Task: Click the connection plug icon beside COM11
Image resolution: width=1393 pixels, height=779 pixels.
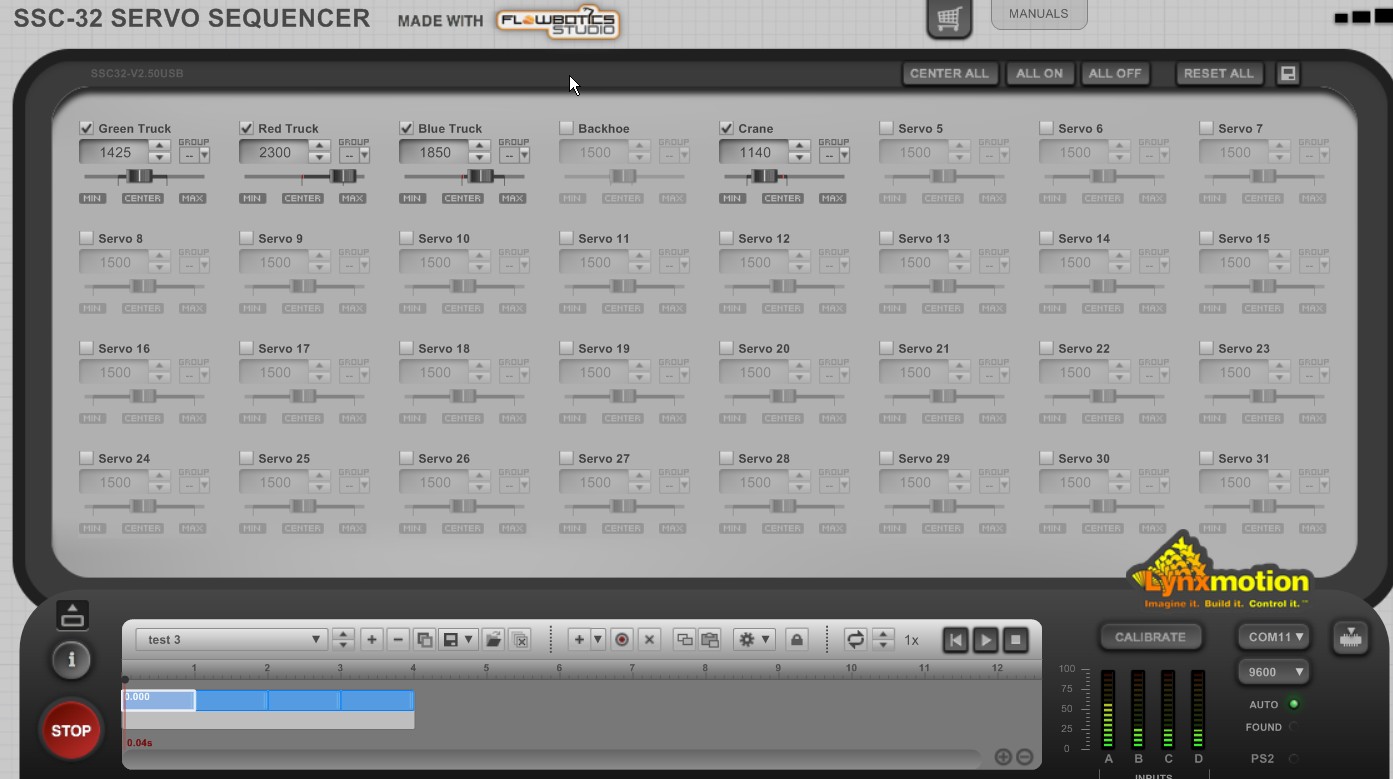Action: coord(1351,637)
